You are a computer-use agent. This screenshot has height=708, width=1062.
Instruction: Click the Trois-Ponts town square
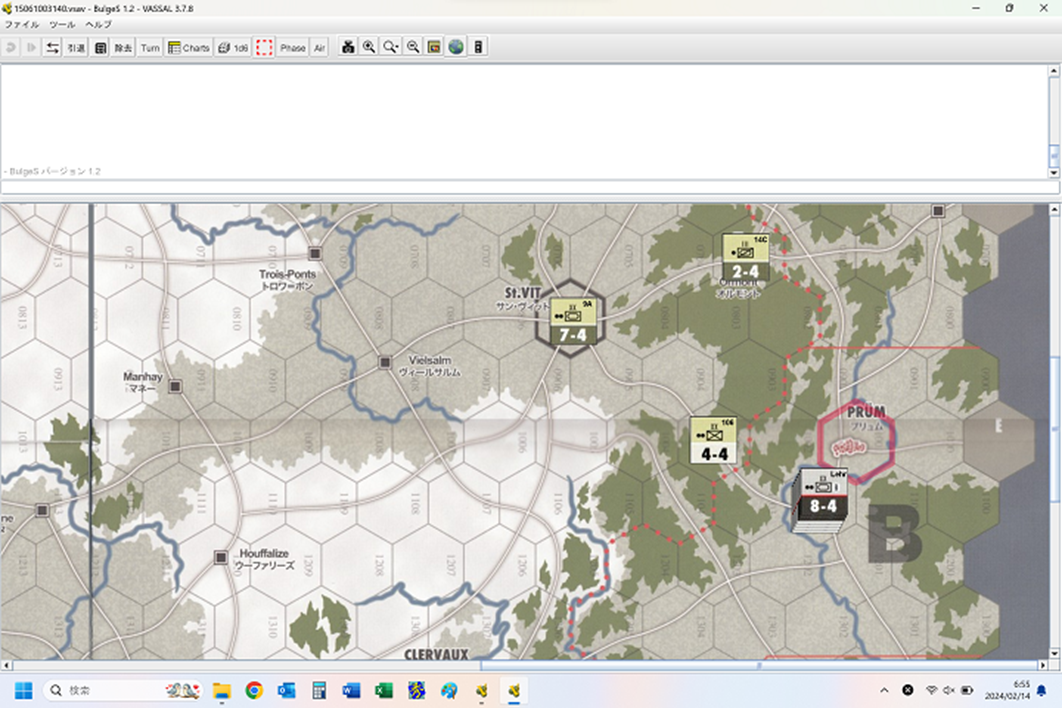[x=315, y=253]
